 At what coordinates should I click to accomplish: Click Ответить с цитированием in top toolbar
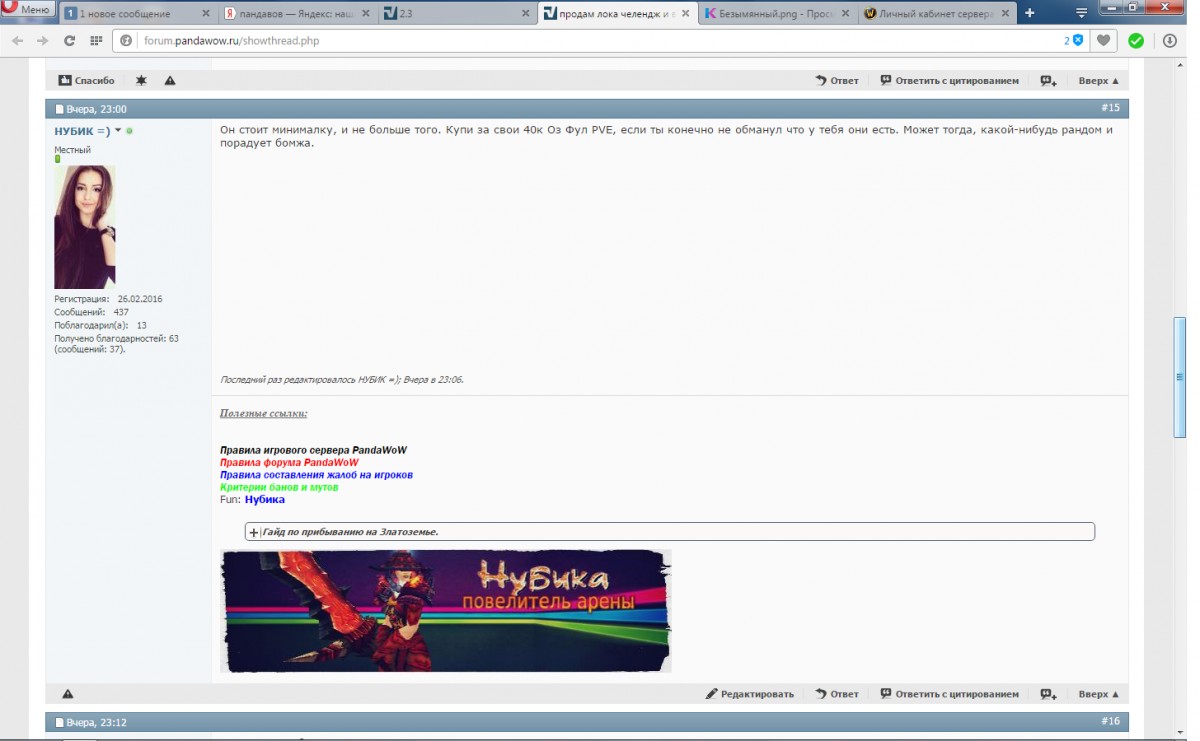(949, 80)
